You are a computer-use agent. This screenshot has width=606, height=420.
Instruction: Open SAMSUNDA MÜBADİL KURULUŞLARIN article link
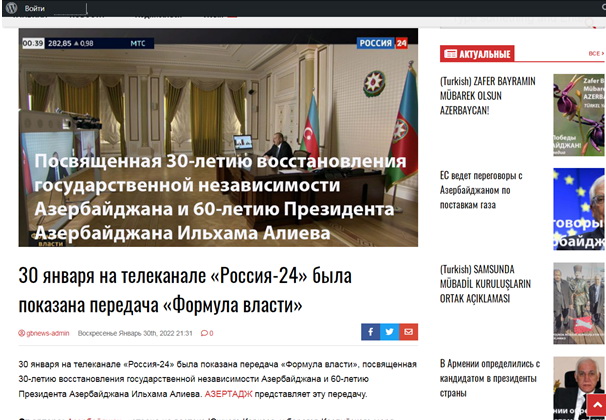tap(485, 284)
